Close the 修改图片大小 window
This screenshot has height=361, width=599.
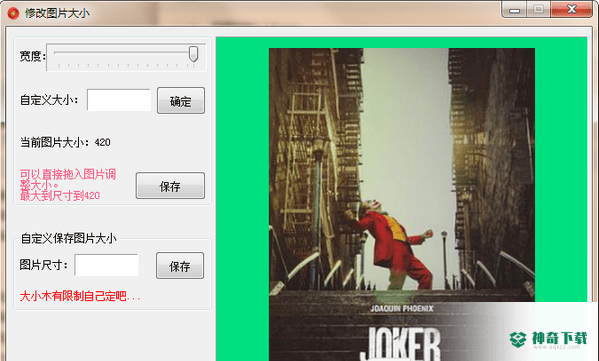pyautogui.click(x=571, y=9)
